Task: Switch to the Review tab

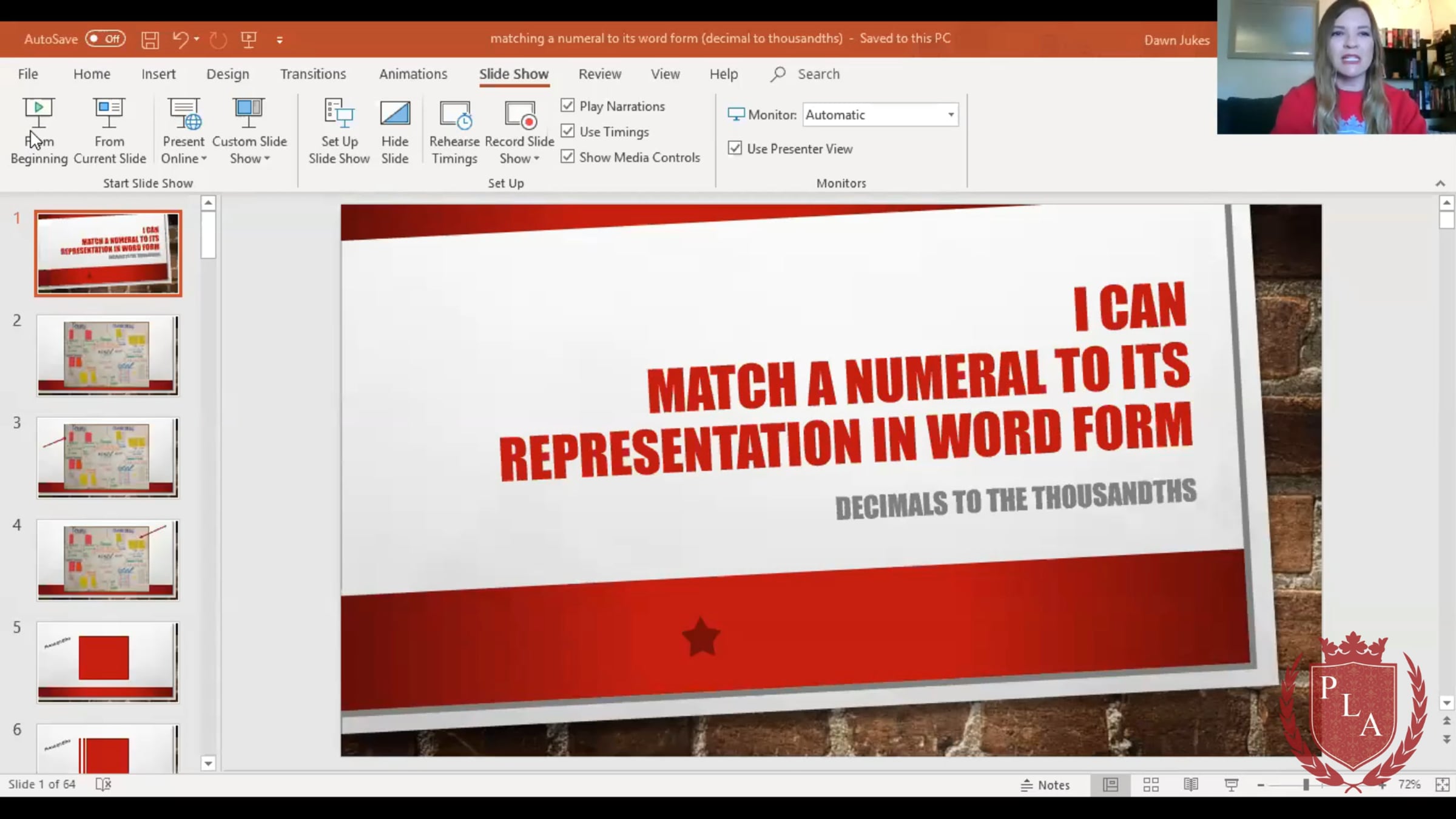Action: 599,74
